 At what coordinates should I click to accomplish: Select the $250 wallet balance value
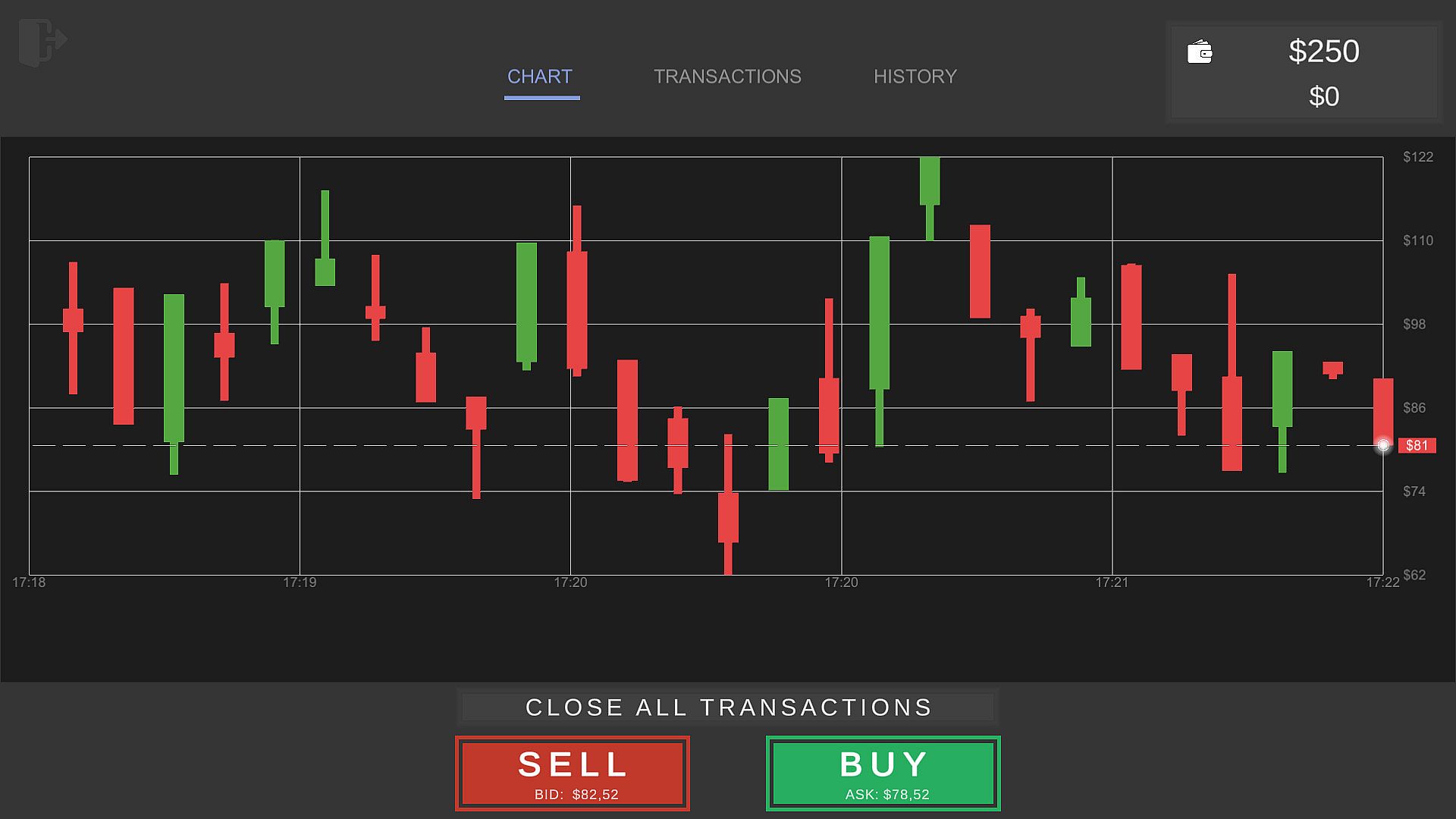click(x=1324, y=52)
